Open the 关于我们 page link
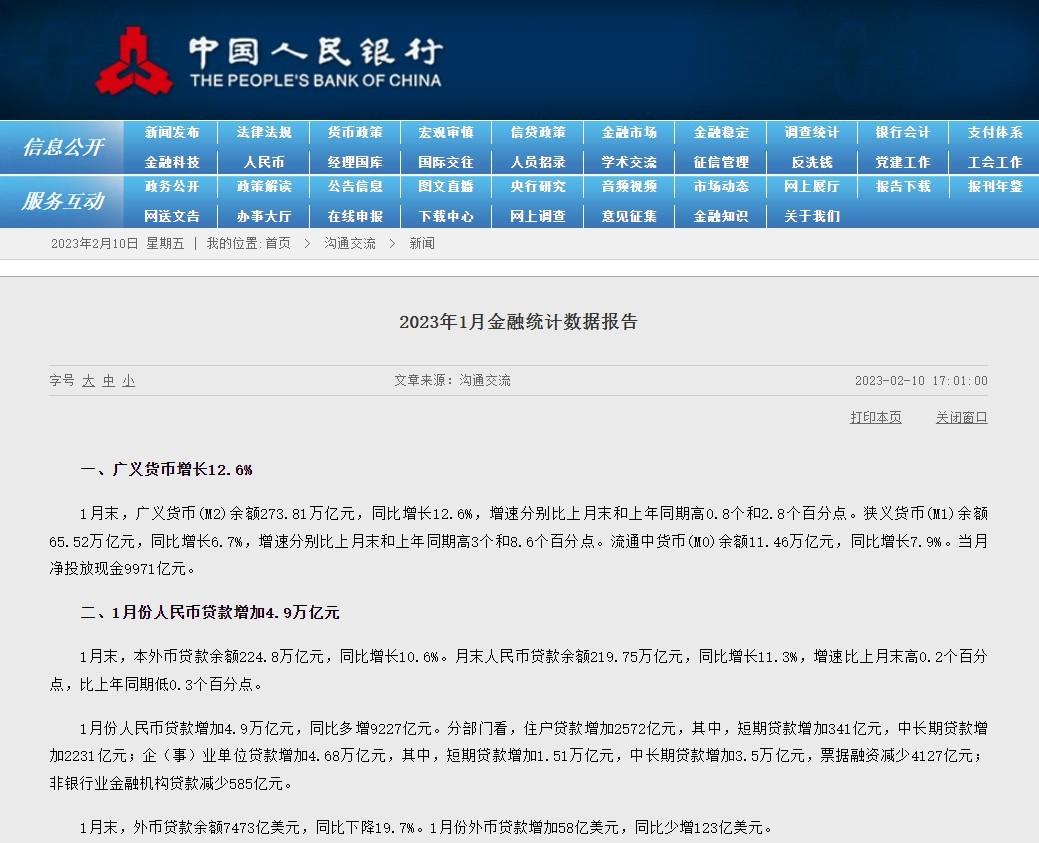The image size is (1039, 843). [x=812, y=216]
